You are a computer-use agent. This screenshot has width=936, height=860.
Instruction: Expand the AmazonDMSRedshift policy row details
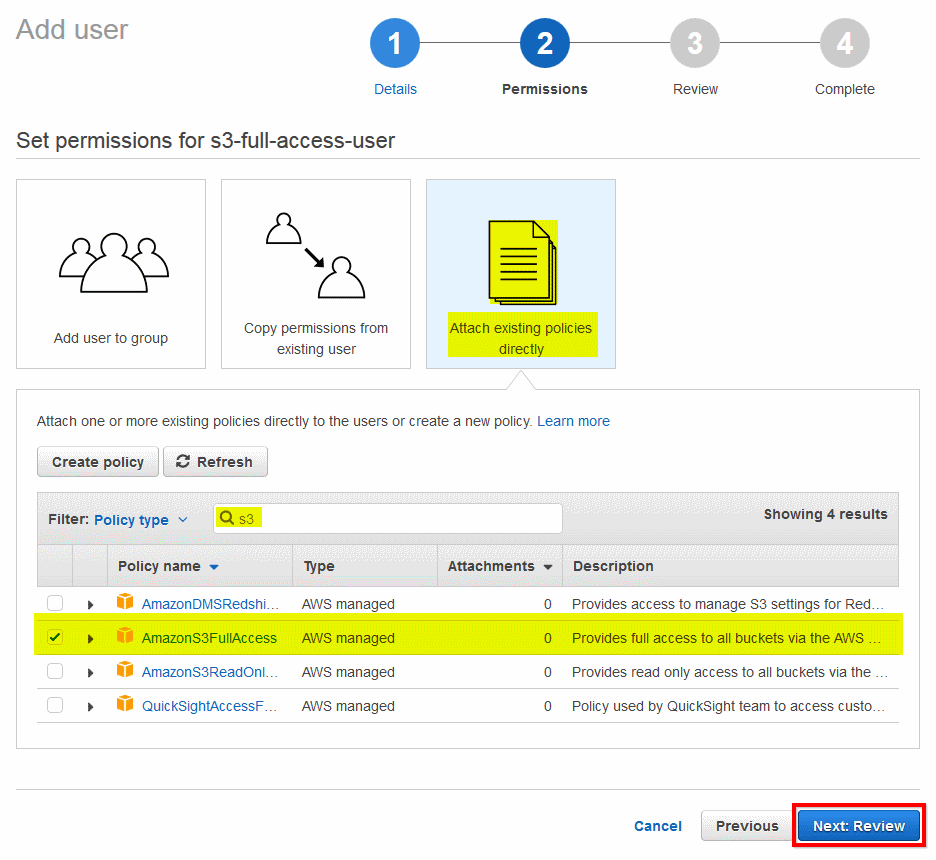click(90, 605)
